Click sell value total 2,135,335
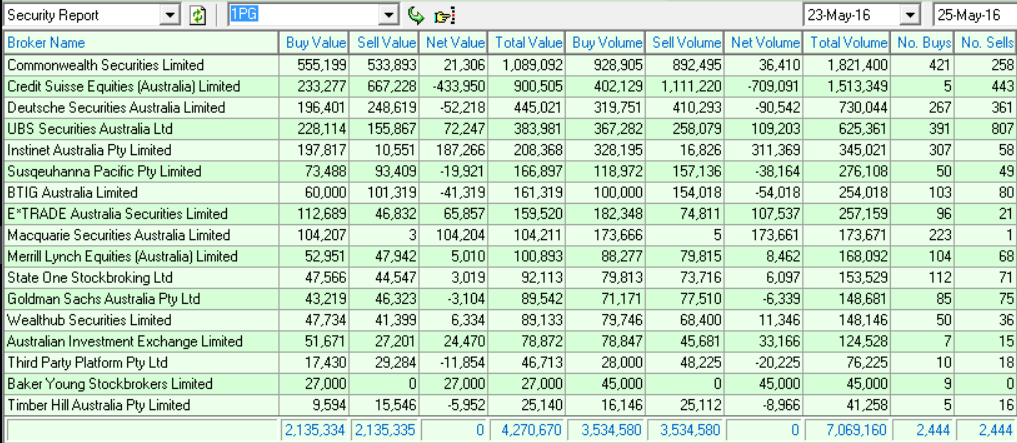 pyautogui.click(x=383, y=430)
